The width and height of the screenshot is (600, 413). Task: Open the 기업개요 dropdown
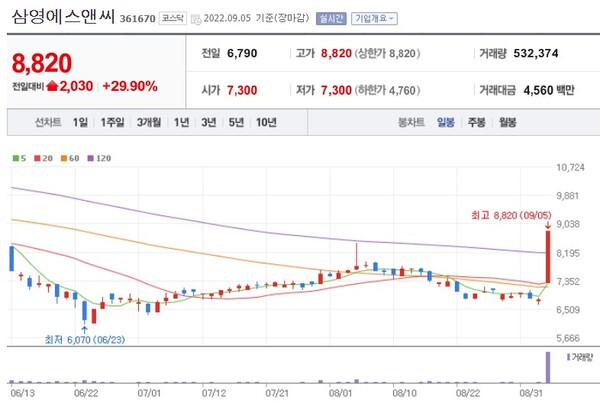374,18
